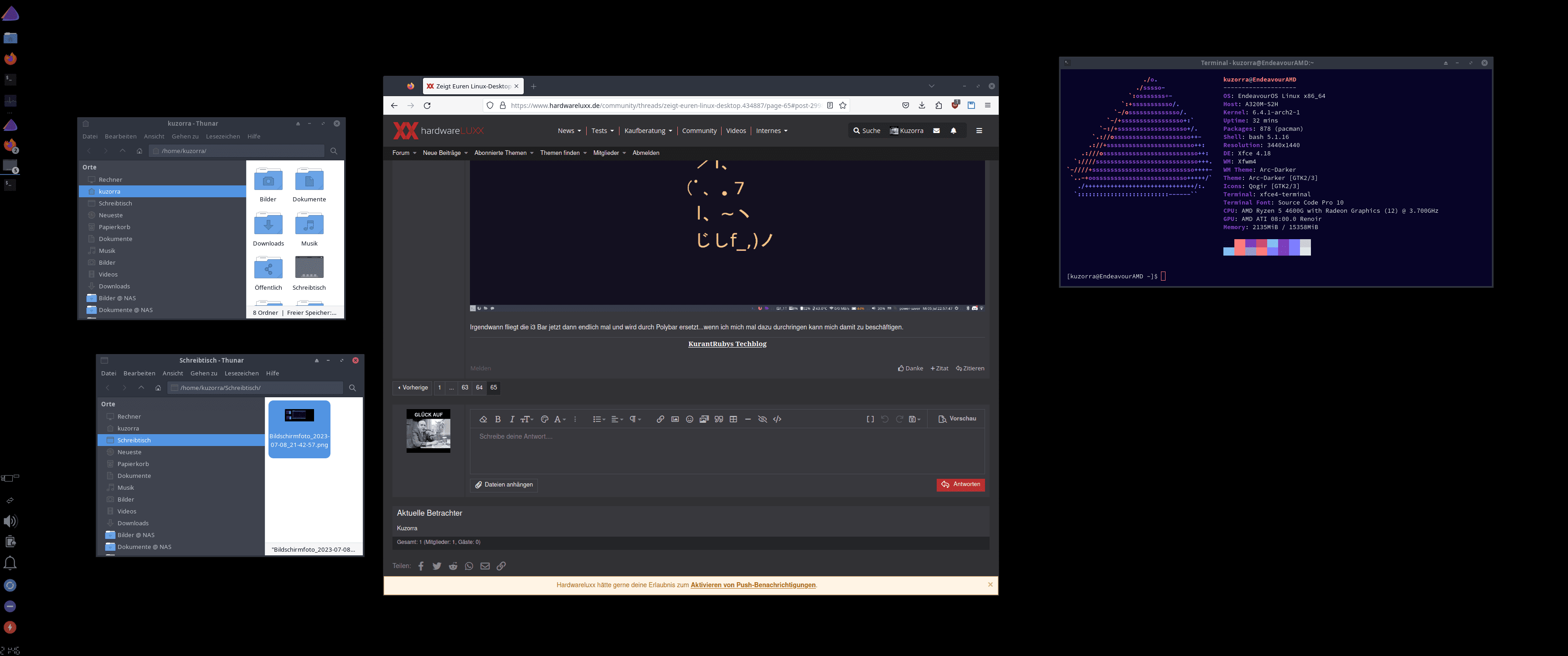Open the Community navigation link
The height and width of the screenshot is (656, 1568).
[x=699, y=131]
